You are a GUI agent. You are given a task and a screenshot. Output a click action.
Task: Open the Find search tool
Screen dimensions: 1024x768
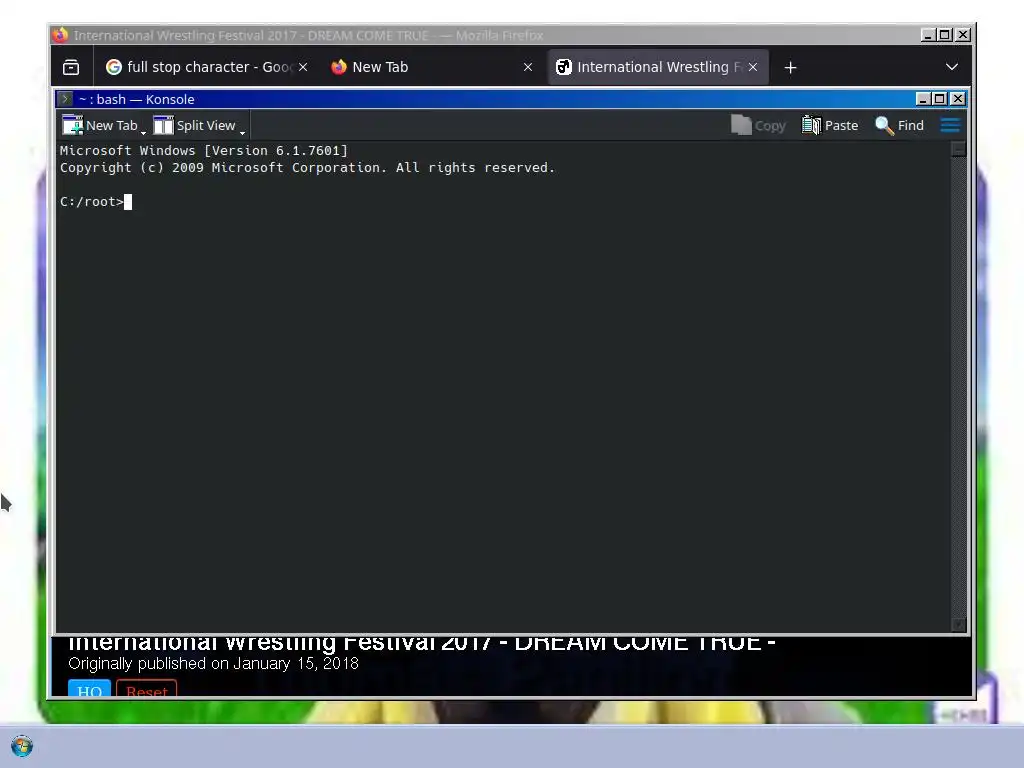tap(899, 125)
